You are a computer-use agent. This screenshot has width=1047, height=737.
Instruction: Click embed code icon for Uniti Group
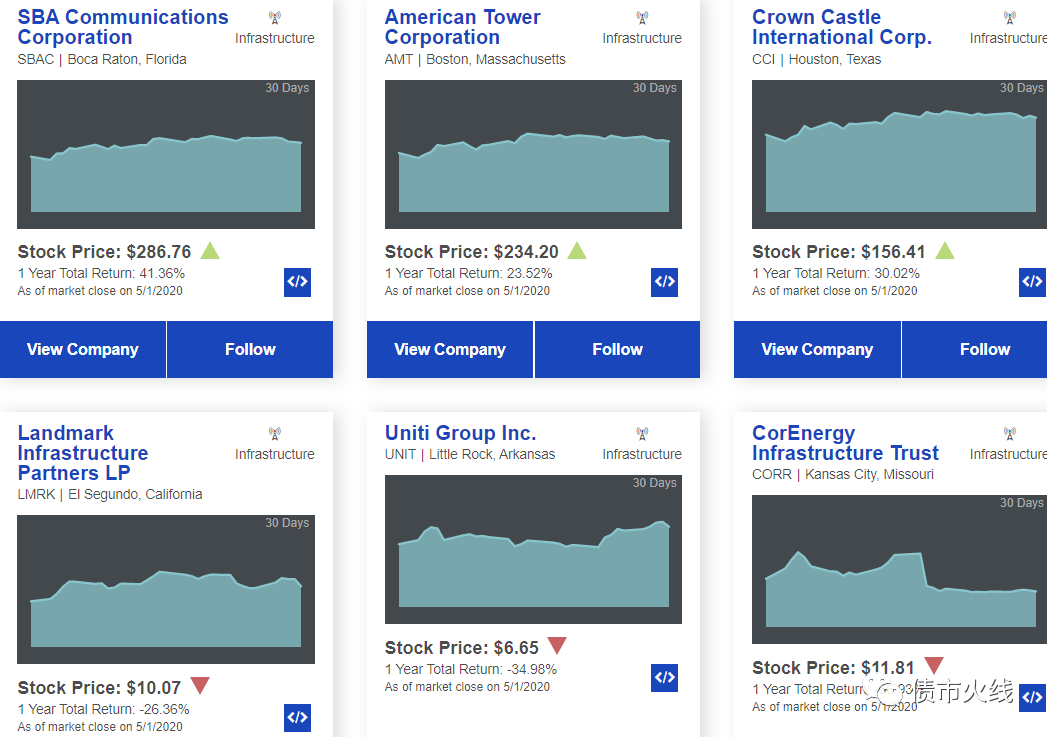pos(664,677)
